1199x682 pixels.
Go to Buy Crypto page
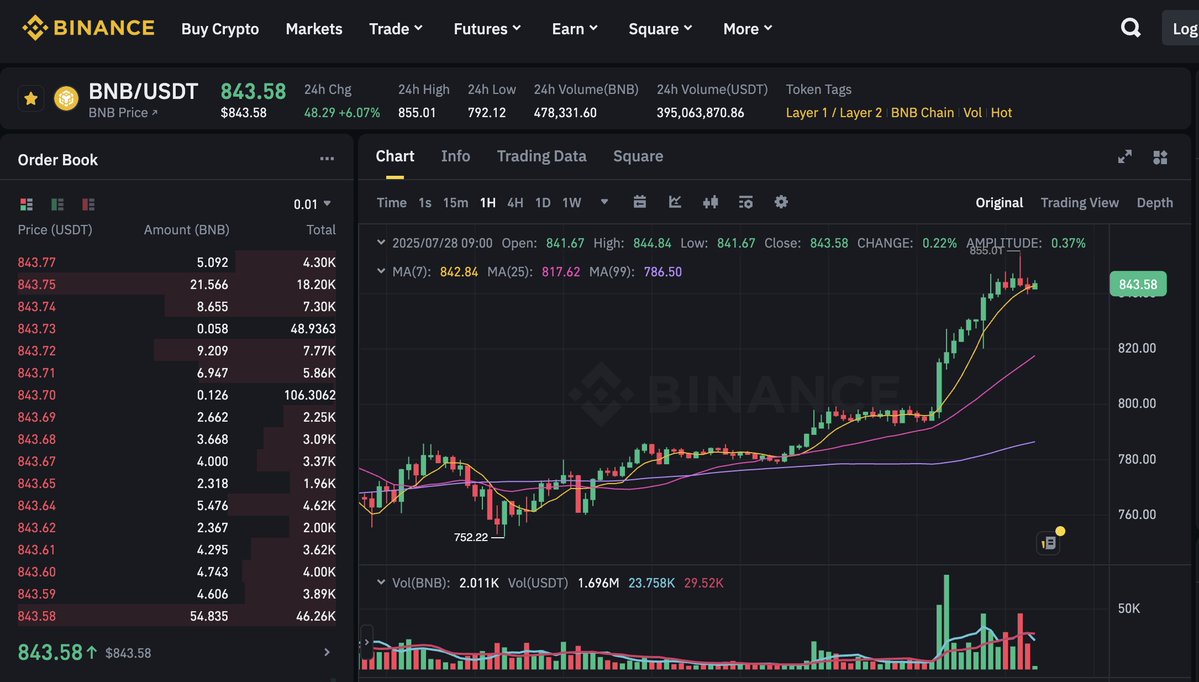coord(220,28)
